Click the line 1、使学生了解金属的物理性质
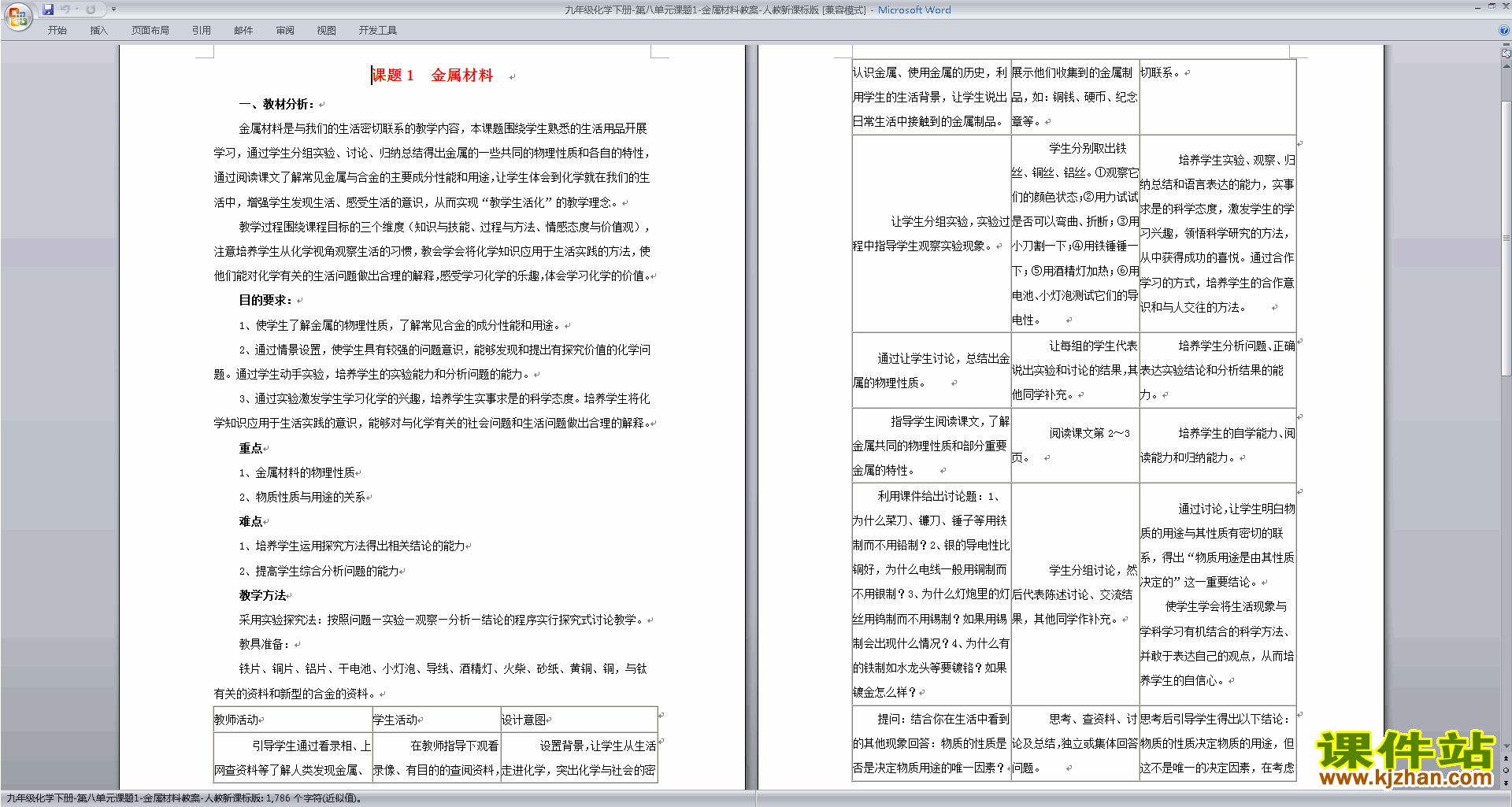1512x807 pixels. tap(400, 325)
